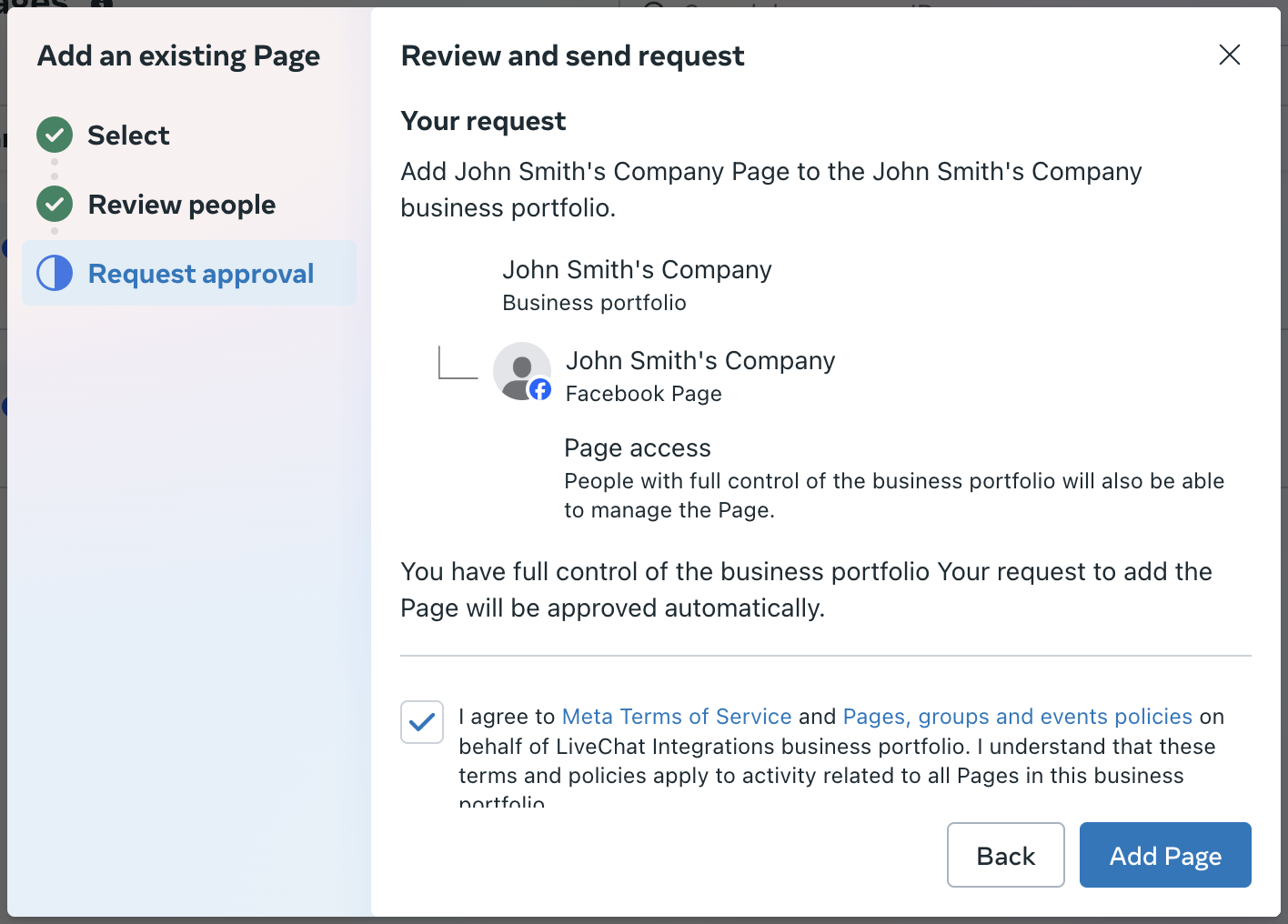Close the Review and send request dialog
The image size is (1288, 924).
1229,55
